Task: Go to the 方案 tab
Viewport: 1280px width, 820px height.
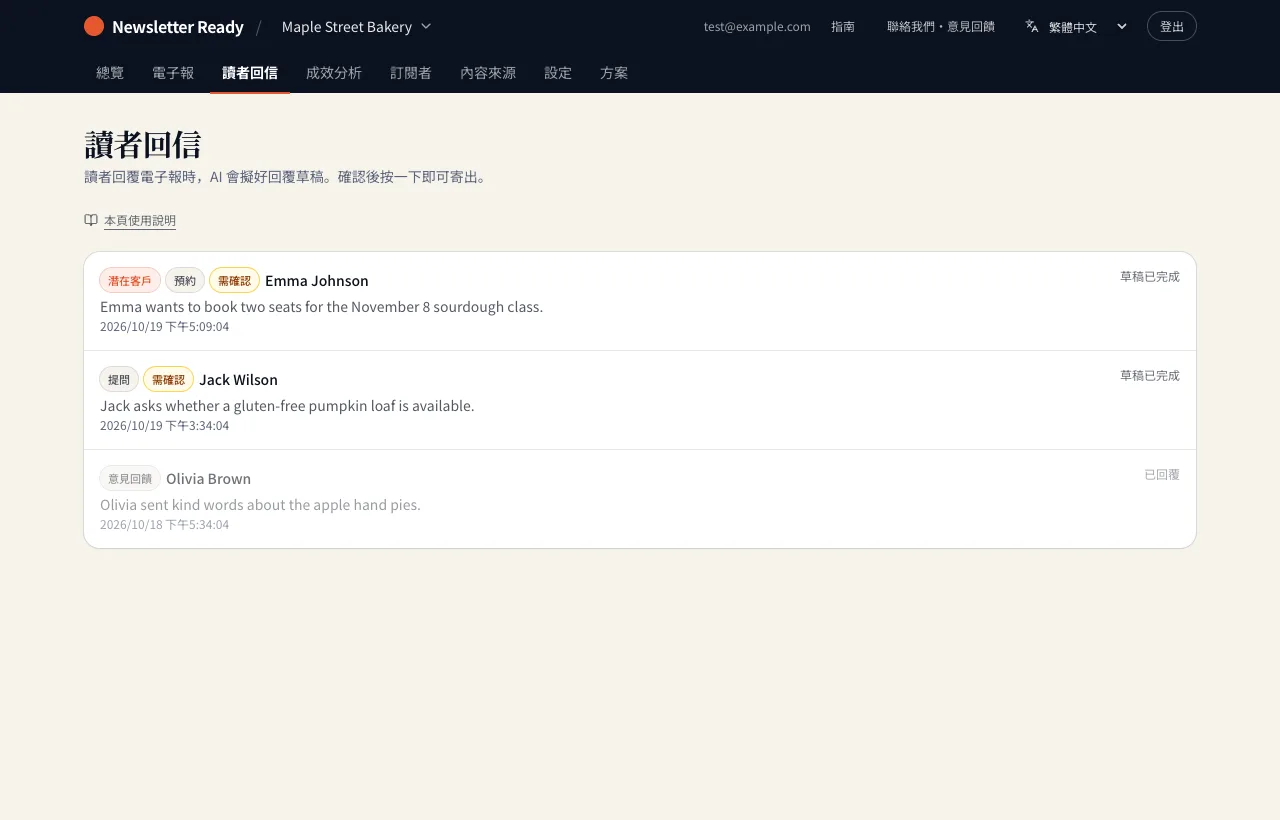Action: (x=614, y=73)
